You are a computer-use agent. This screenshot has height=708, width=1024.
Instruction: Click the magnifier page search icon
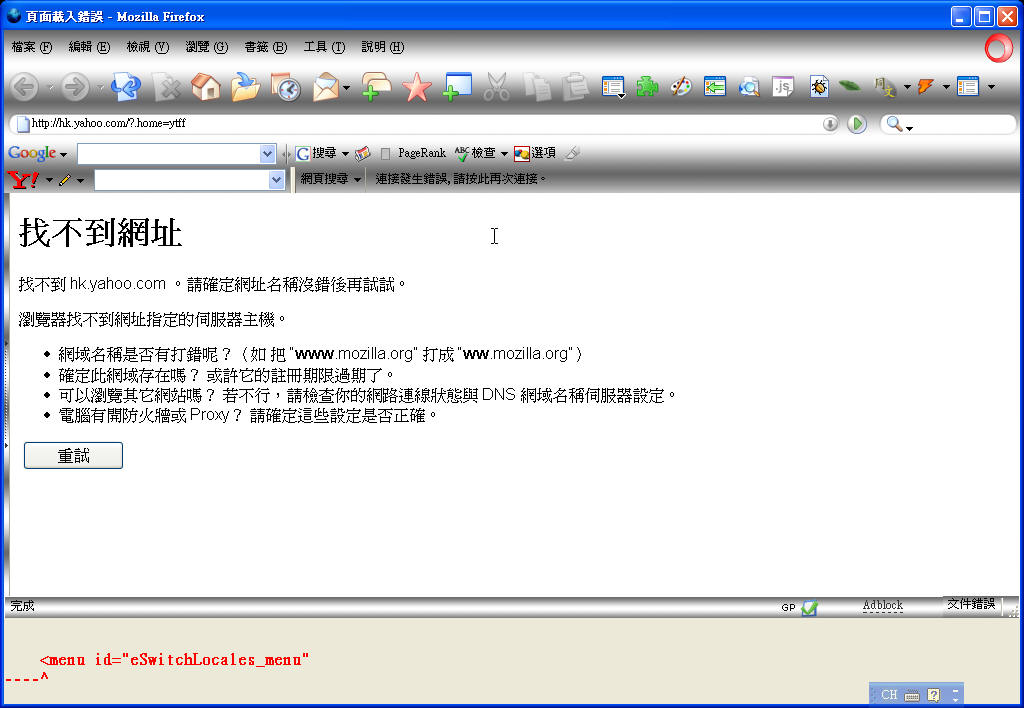pyautogui.click(x=749, y=86)
